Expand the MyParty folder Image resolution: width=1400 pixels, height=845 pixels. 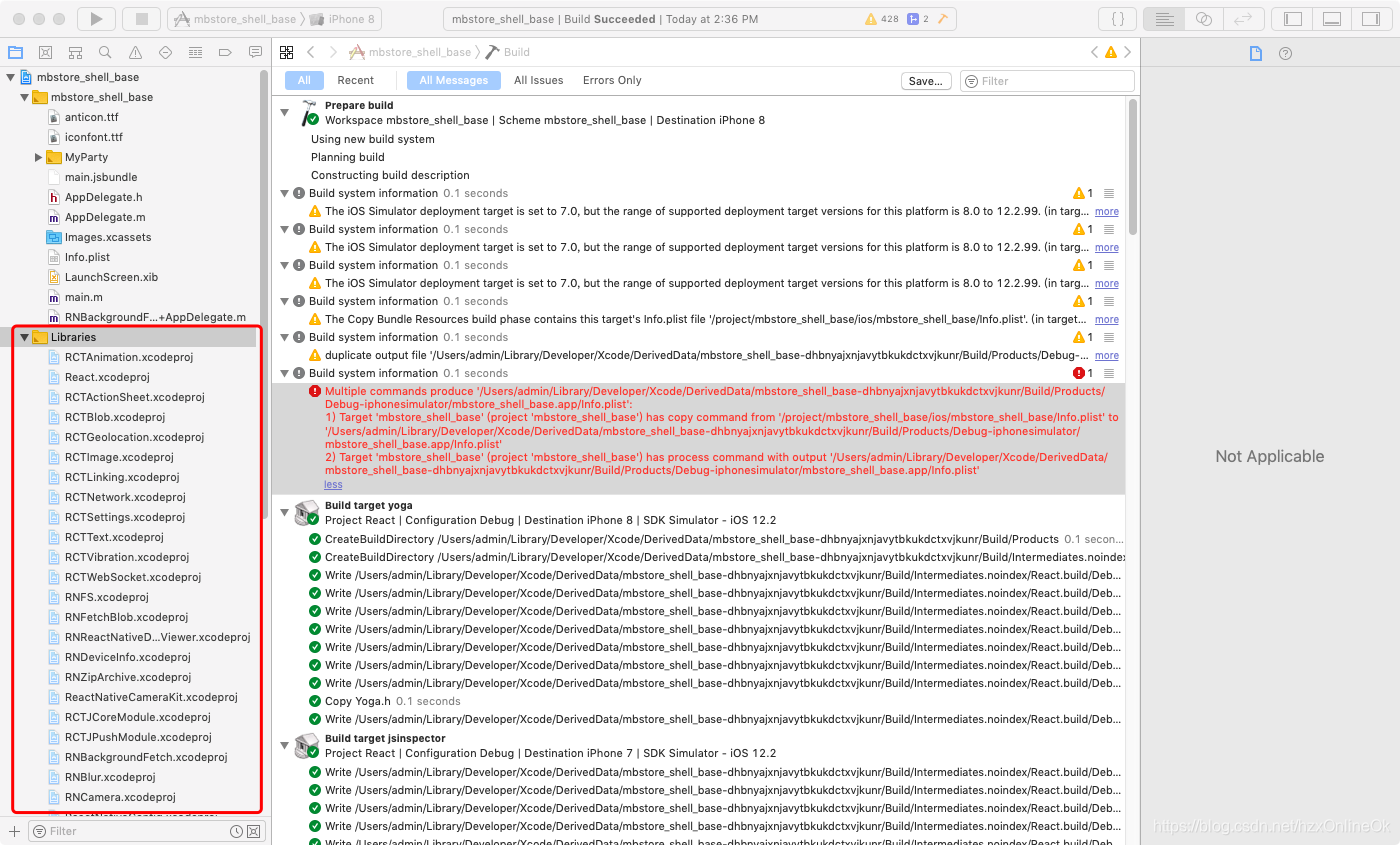[x=38, y=157]
